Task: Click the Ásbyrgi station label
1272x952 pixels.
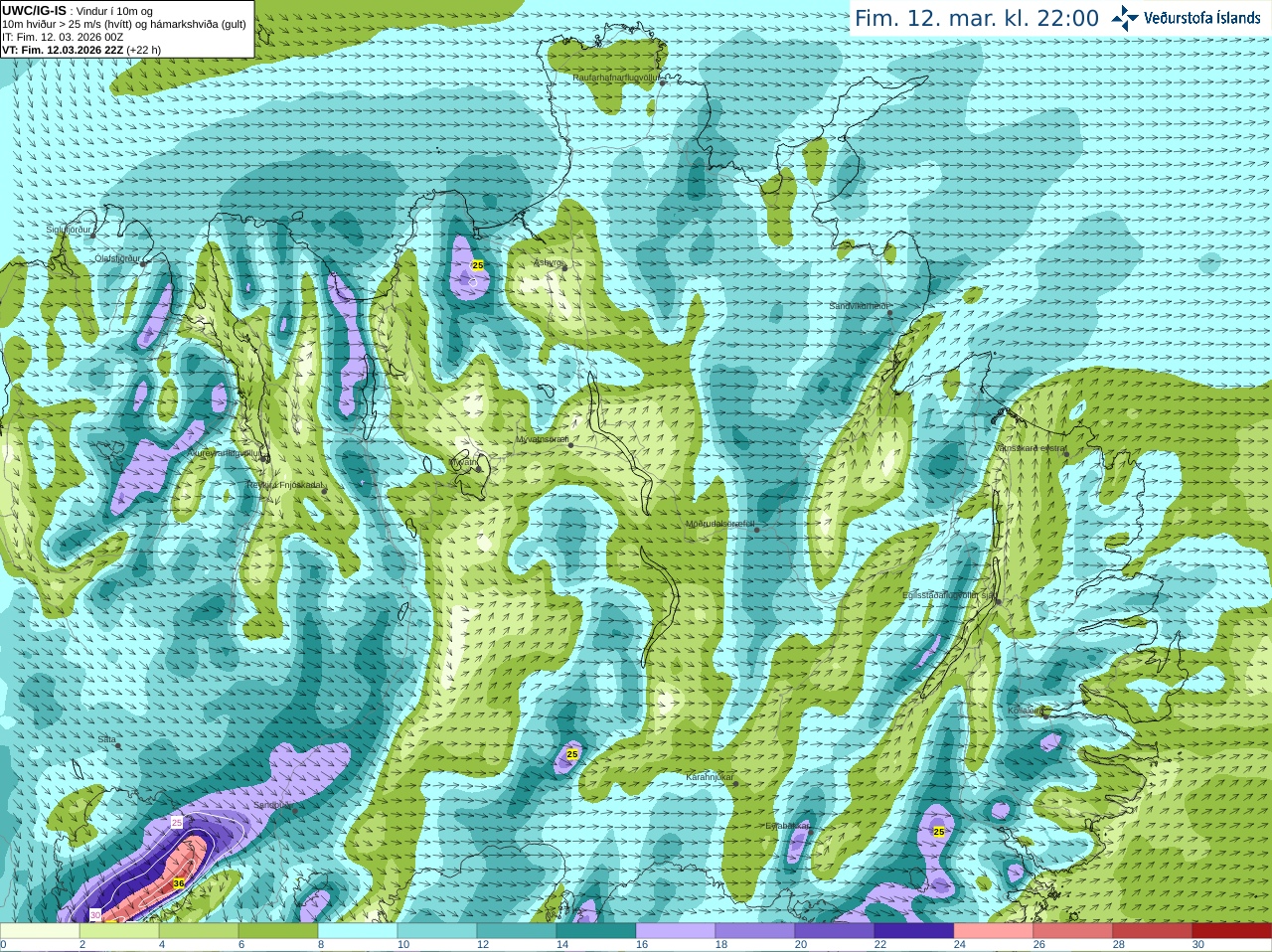Action: tap(547, 262)
